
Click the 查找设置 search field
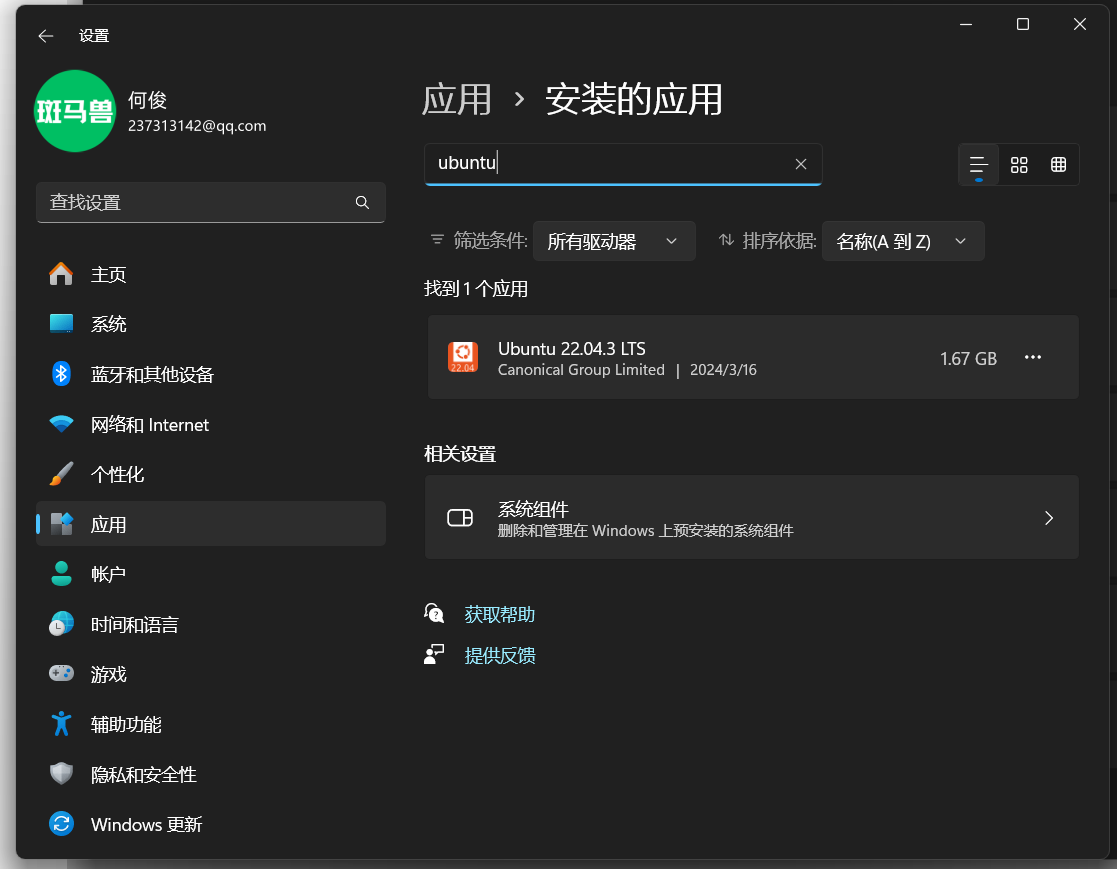click(x=211, y=202)
